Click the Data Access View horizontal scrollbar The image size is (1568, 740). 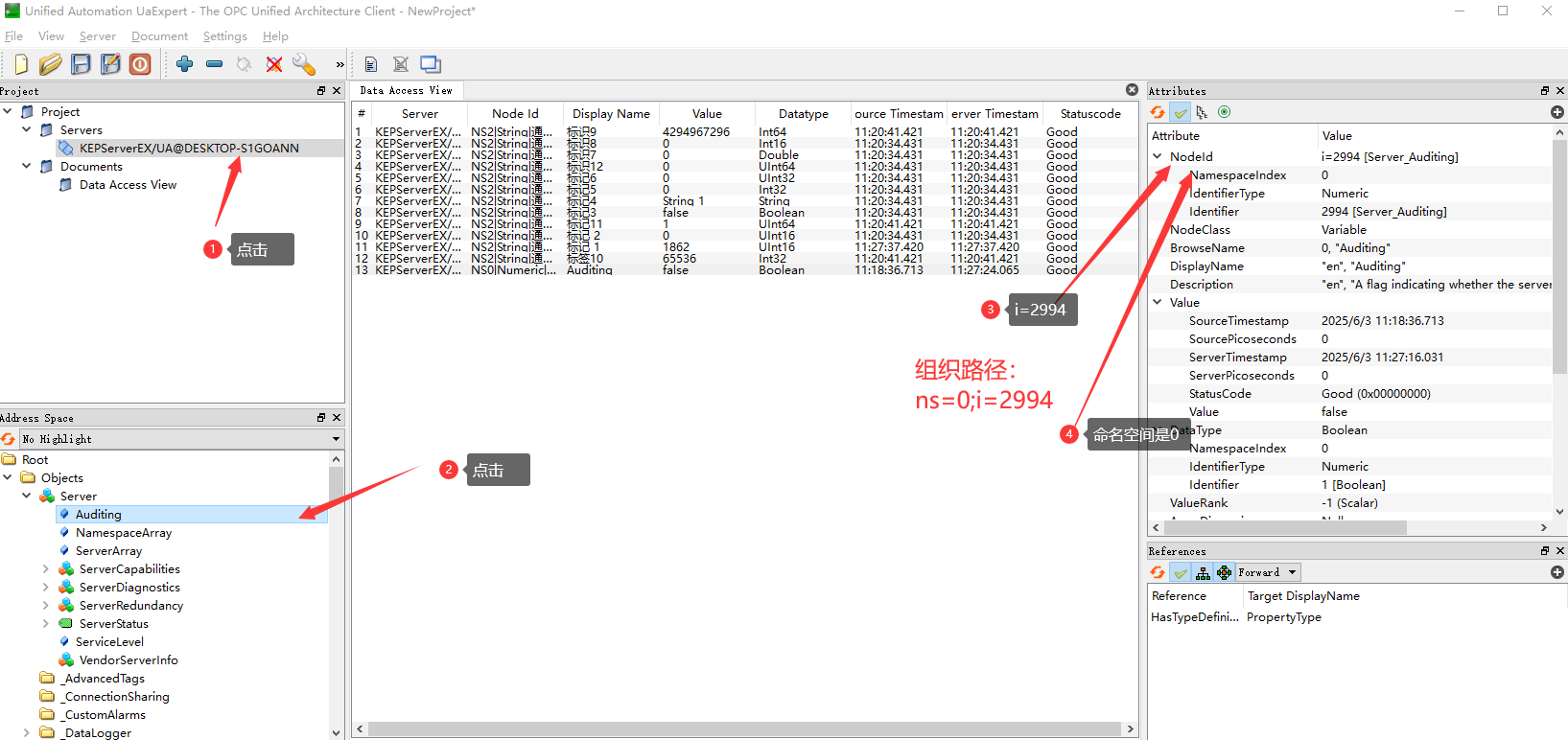click(744, 729)
